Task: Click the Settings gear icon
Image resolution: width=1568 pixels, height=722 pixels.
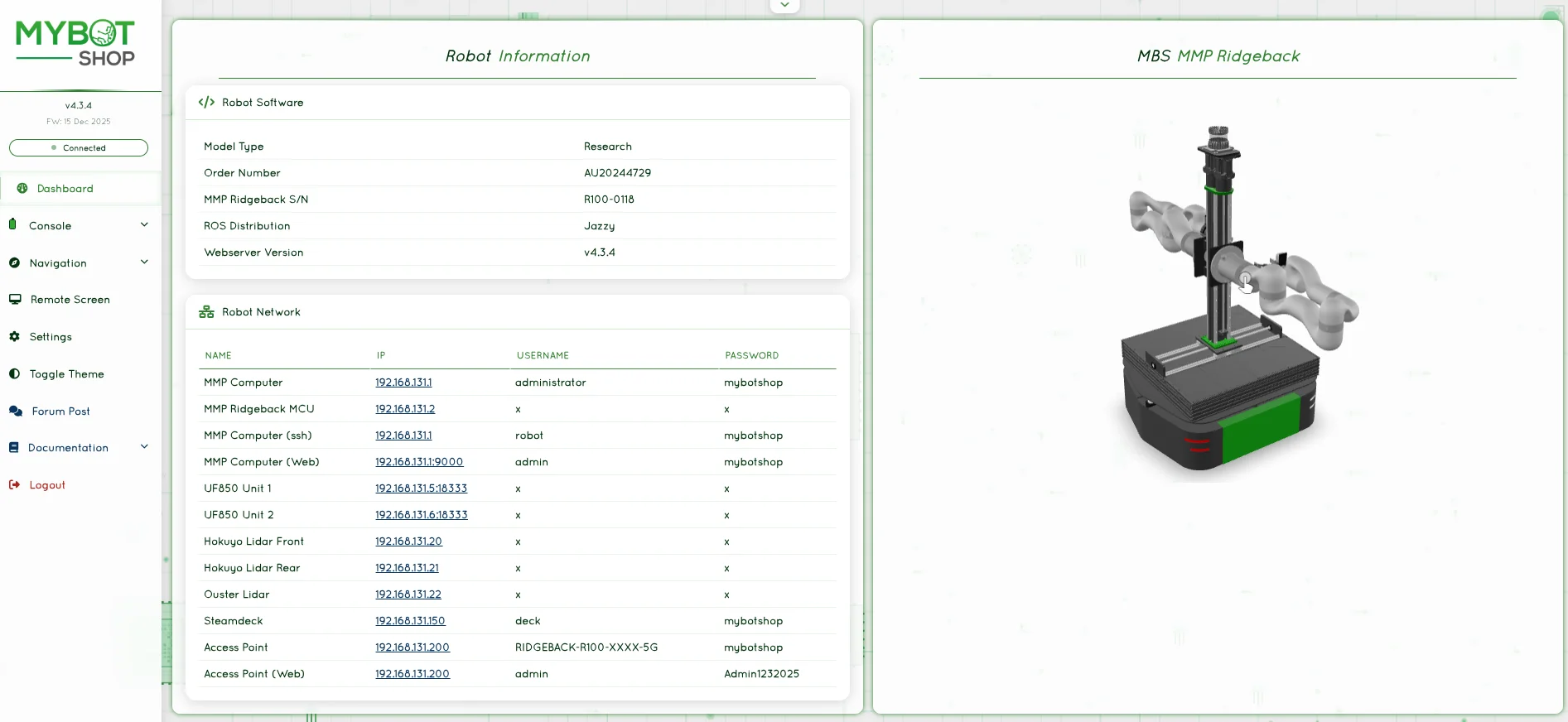Action: click(14, 337)
